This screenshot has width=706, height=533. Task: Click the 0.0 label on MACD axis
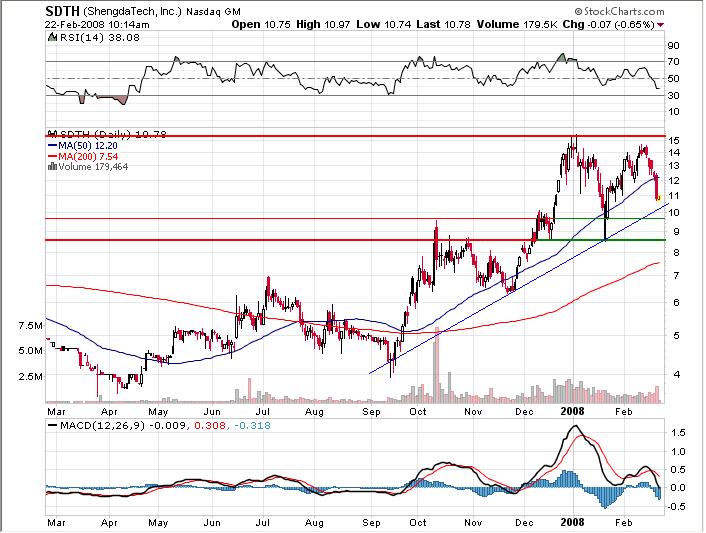point(678,488)
